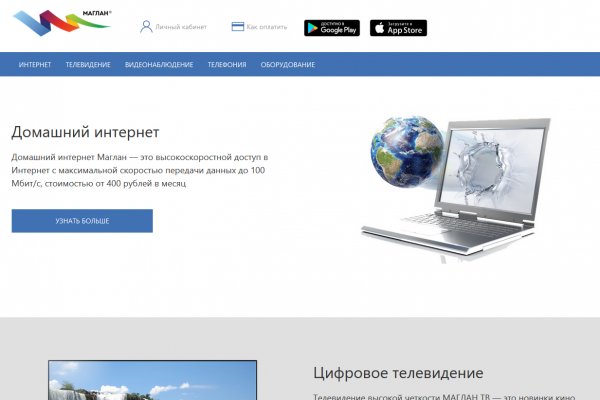
Task: Click the user profile icon
Action: 146,27
